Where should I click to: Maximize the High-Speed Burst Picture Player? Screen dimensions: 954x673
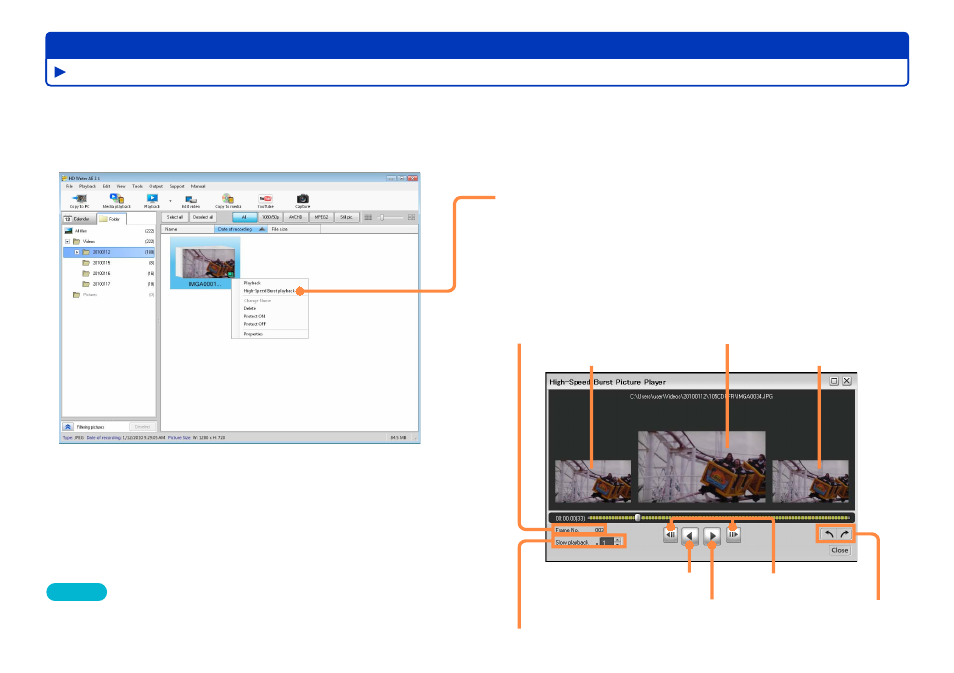pyautogui.click(x=834, y=381)
